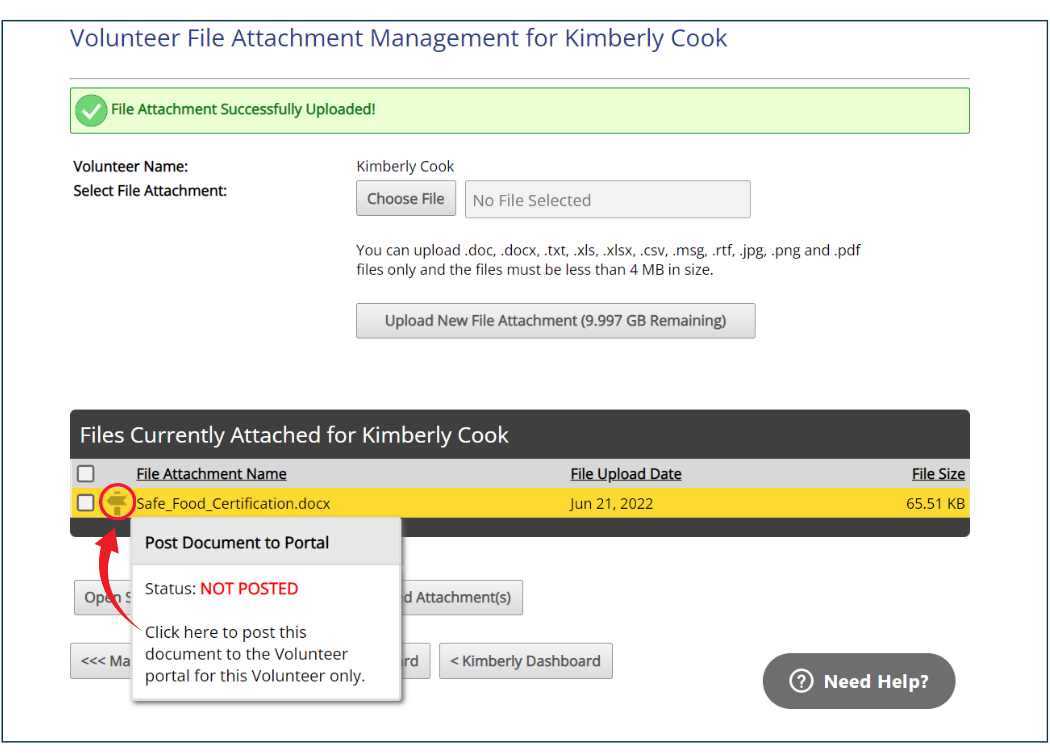
Task: Click the File Attachment Successfully Uploaded message
Action: click(243, 109)
